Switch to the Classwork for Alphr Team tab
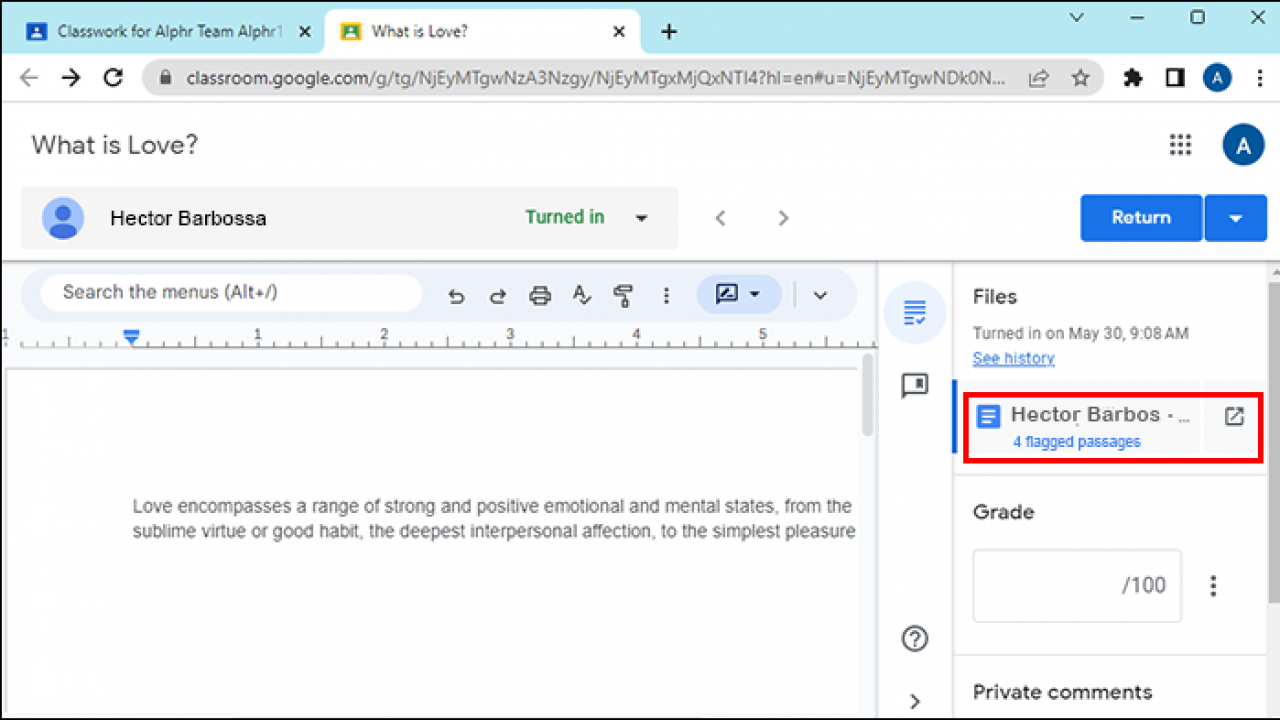Viewport: 1280px width, 720px height. tap(160, 31)
